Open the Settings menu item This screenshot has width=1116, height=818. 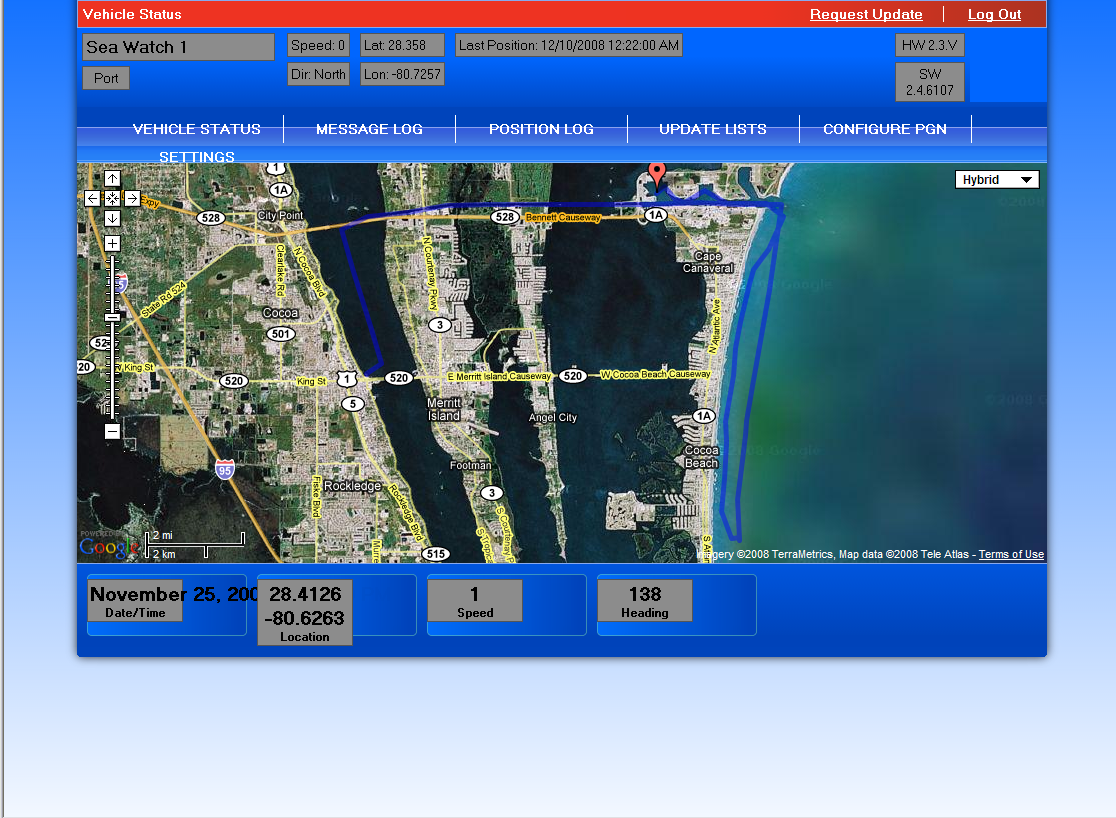(x=196, y=157)
